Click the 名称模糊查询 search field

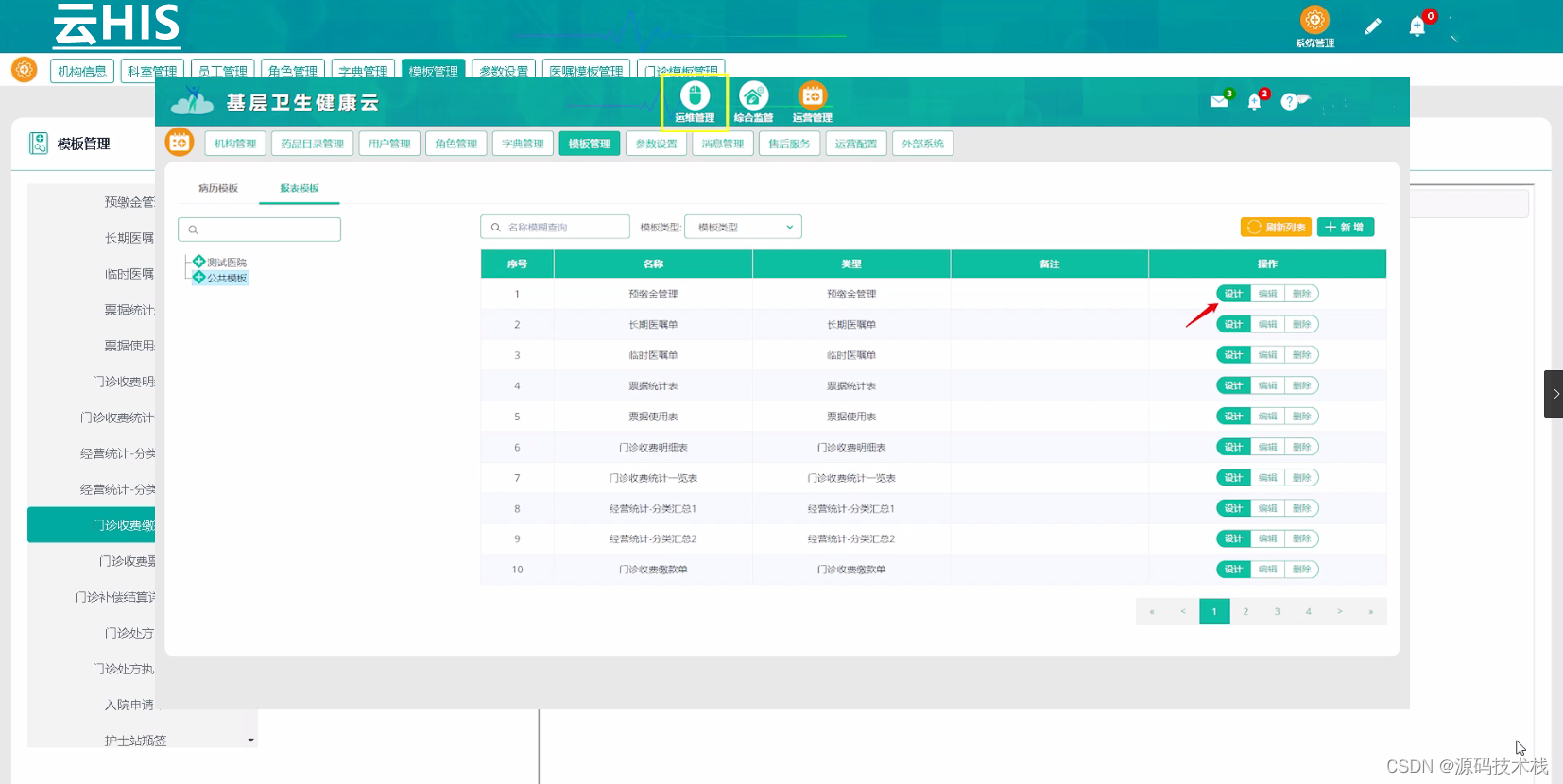pos(555,227)
